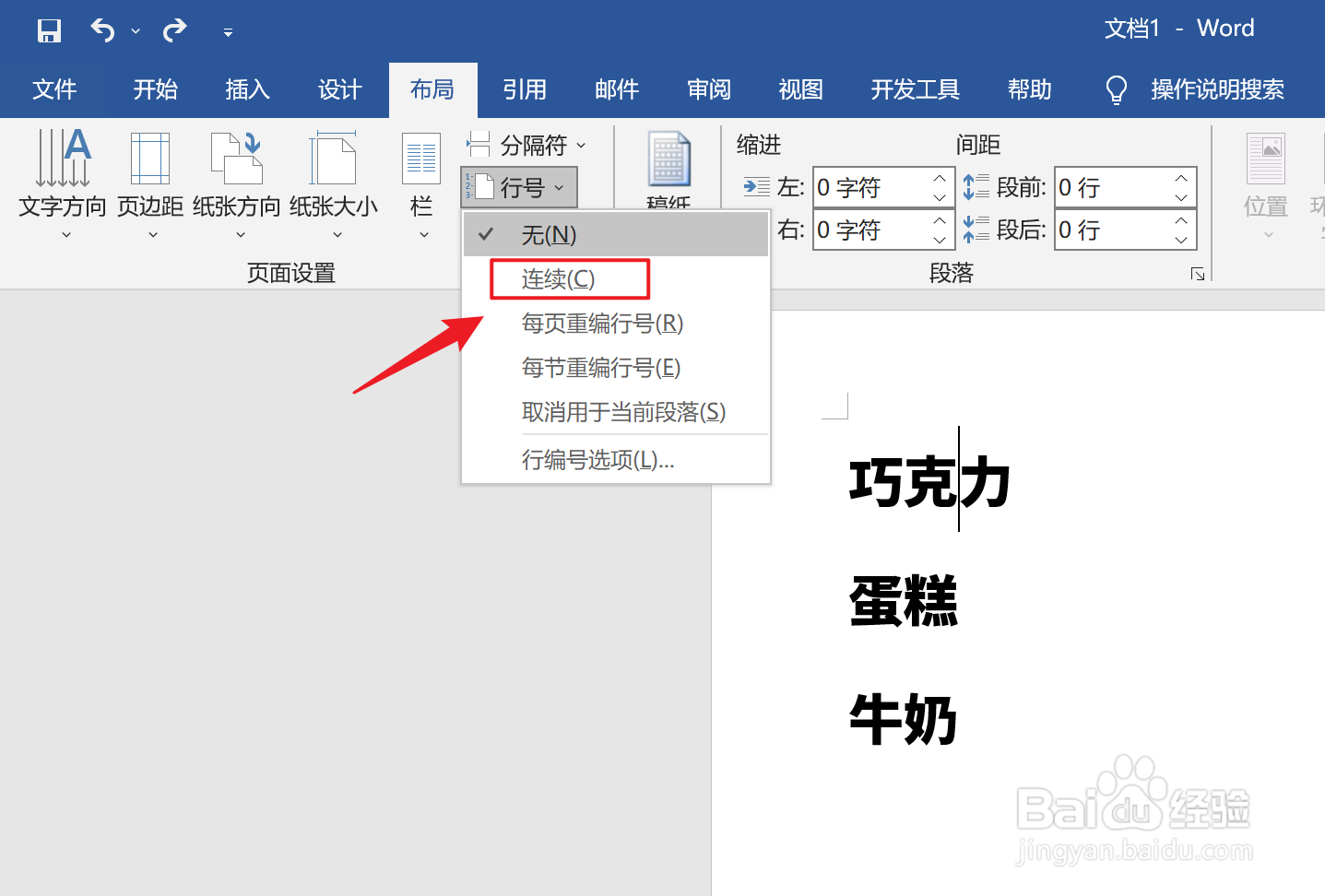Decrease 段后 spacing with down arrow
Image resolution: width=1325 pixels, height=896 pixels.
click(x=1181, y=240)
